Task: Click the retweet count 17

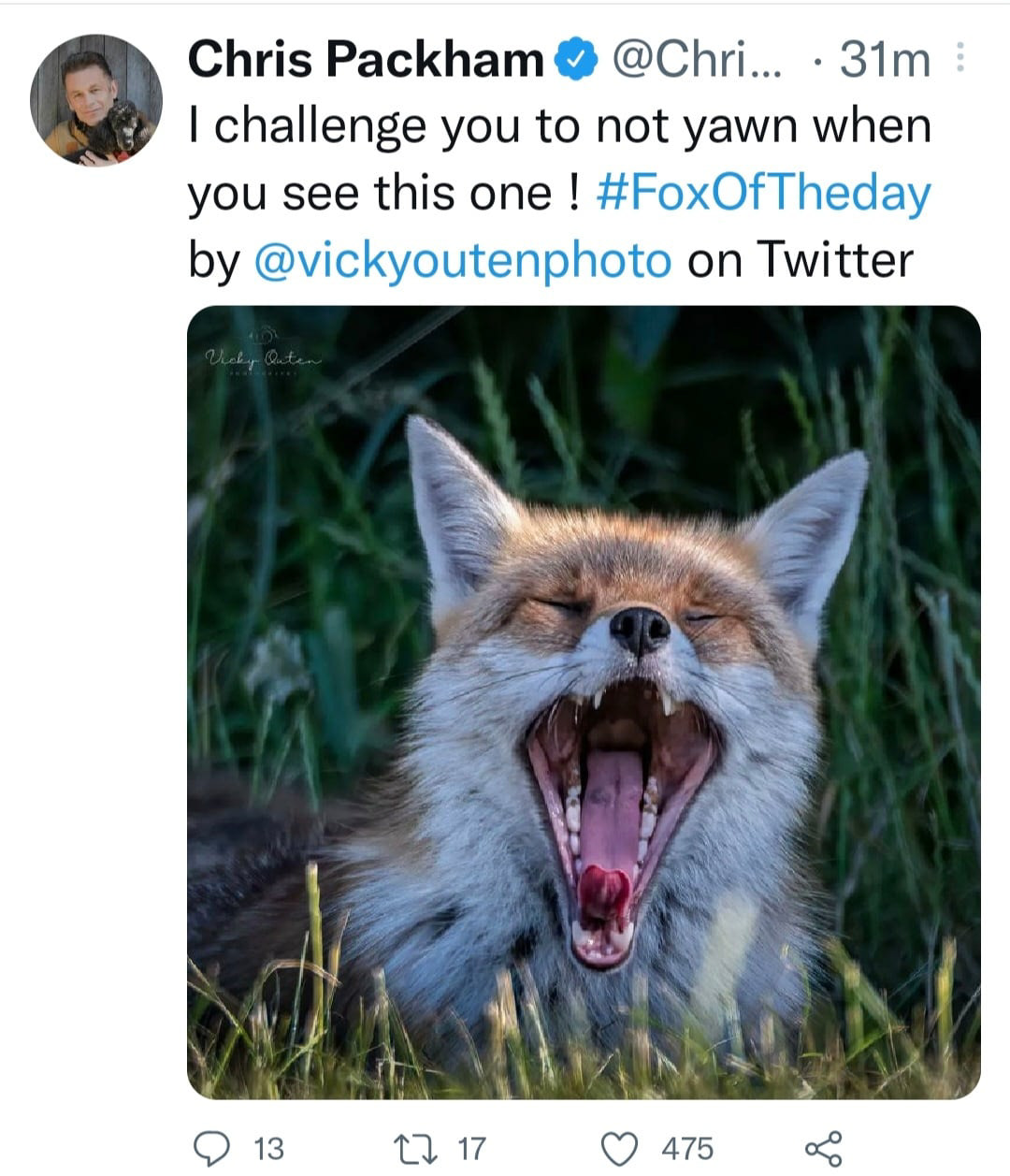Action: pyautogui.click(x=471, y=1148)
